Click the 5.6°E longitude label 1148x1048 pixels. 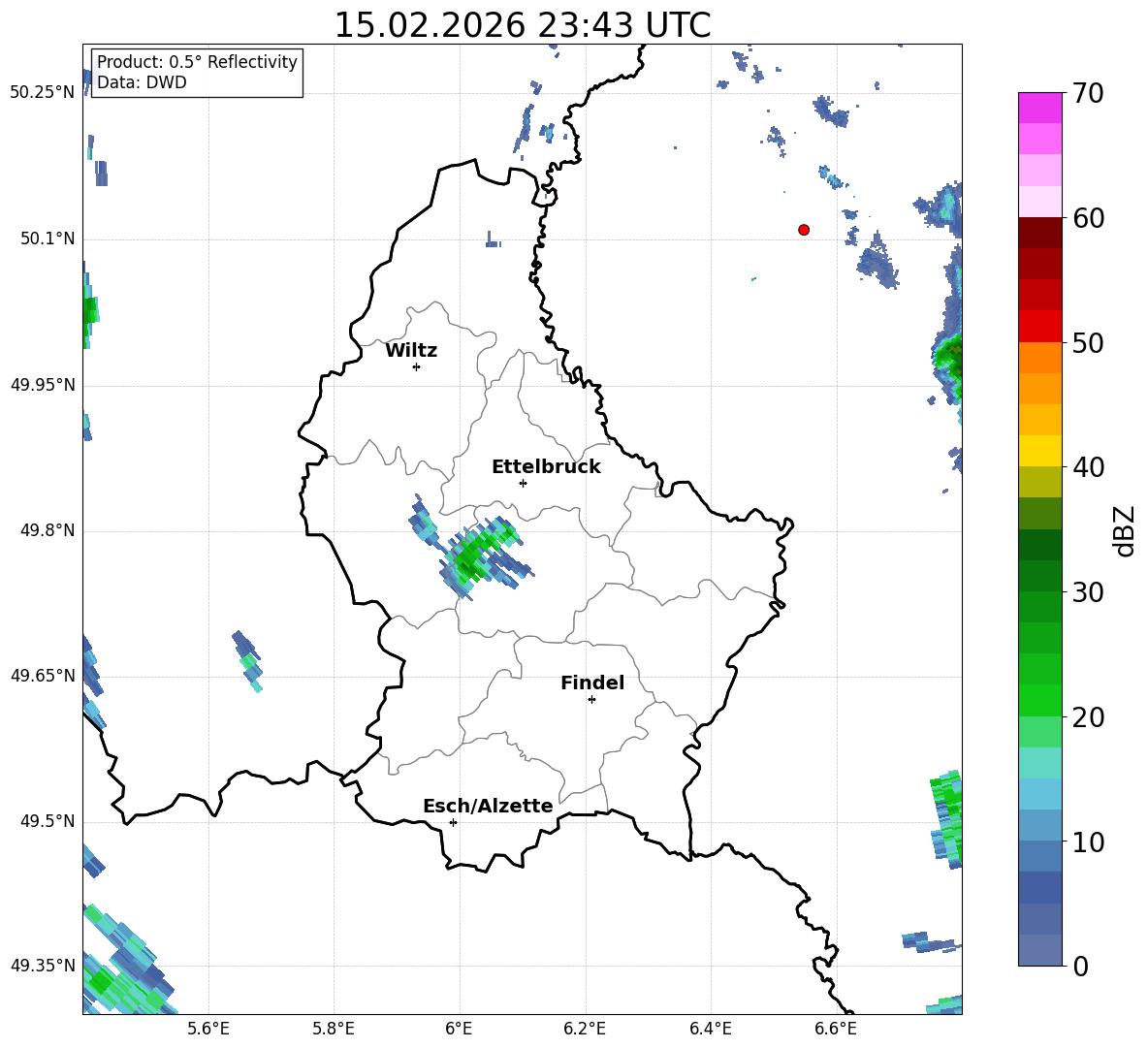tap(208, 1029)
